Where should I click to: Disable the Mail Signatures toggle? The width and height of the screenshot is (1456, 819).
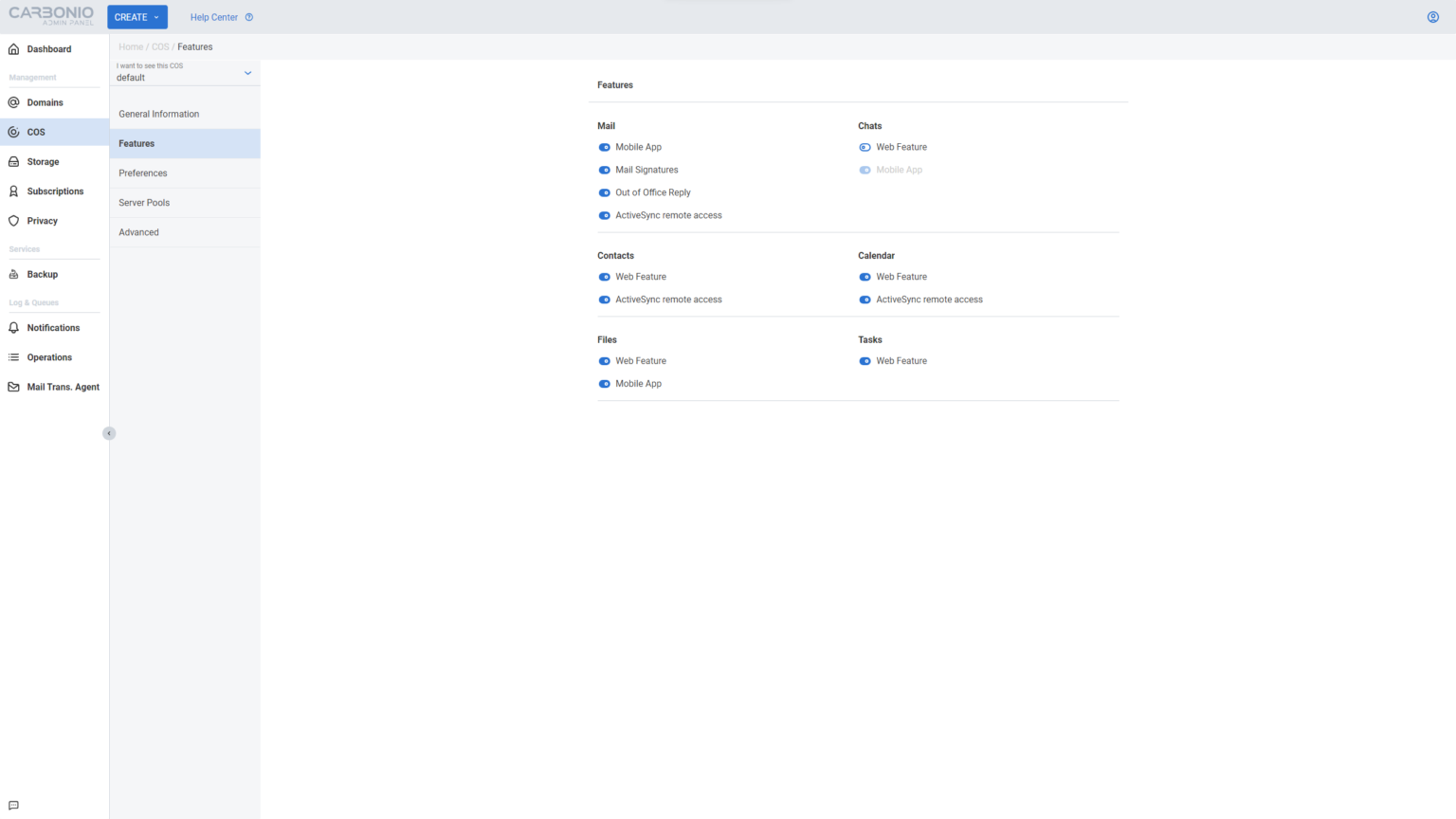[x=604, y=170]
